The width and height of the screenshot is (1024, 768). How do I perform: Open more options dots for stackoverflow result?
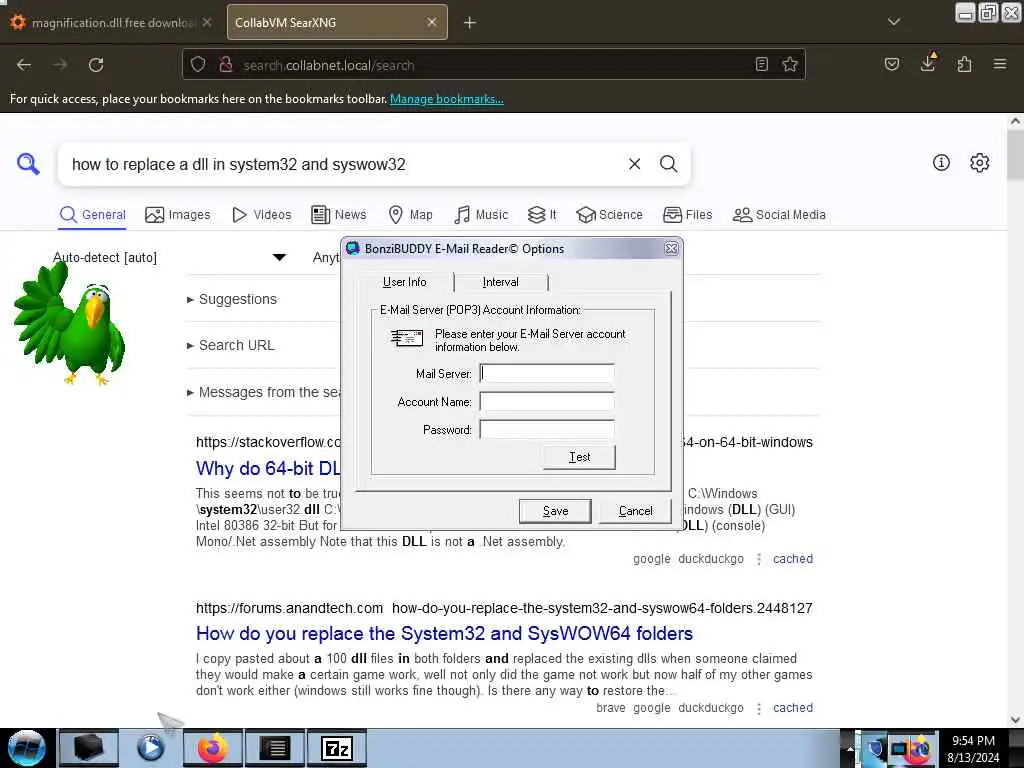758,560
